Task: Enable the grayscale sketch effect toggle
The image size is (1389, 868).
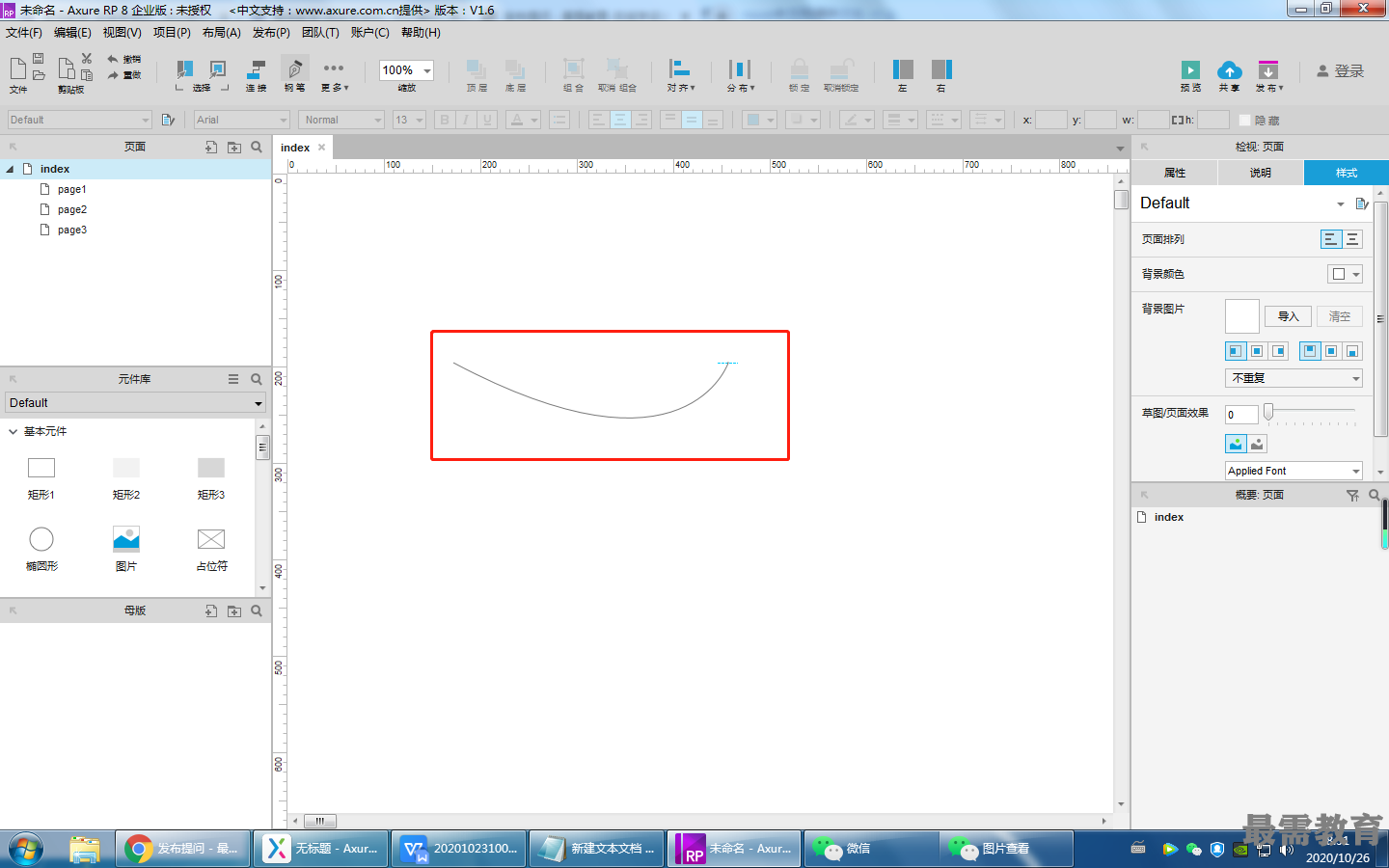Action: click(1257, 444)
